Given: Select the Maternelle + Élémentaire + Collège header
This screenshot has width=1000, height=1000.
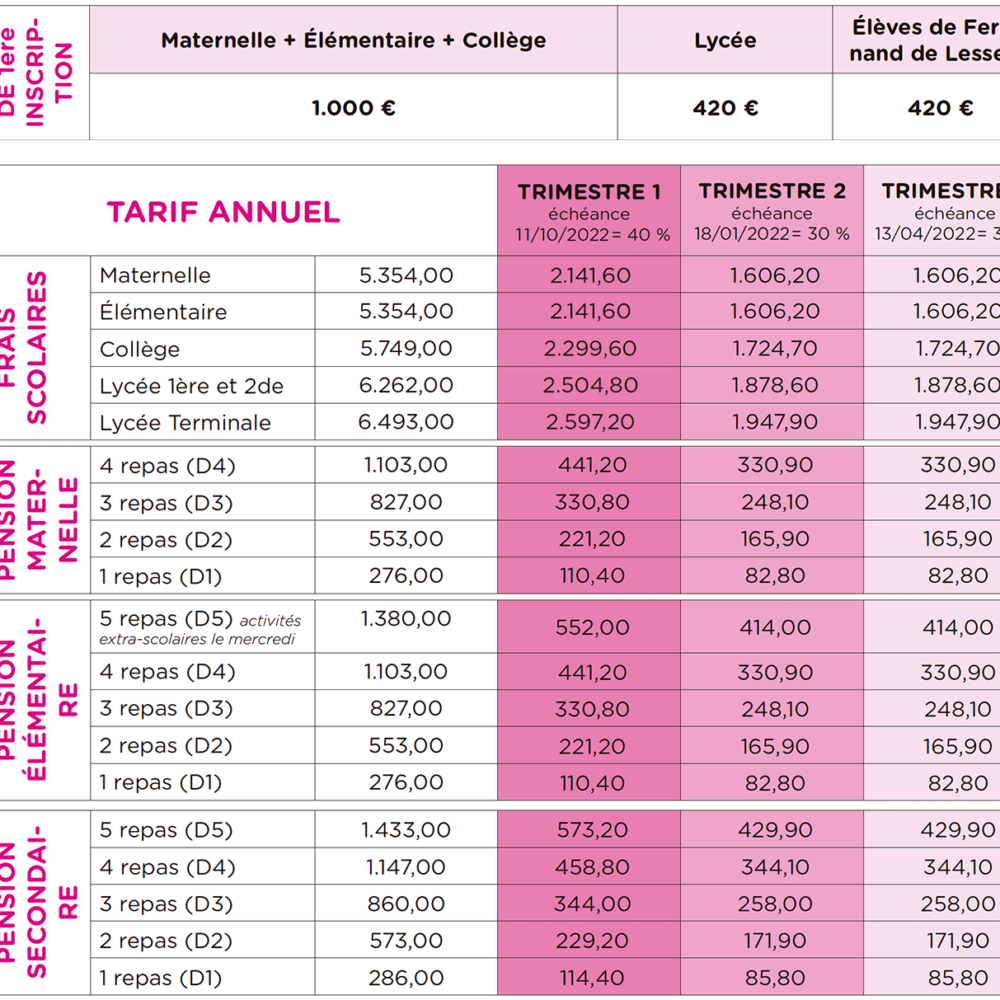Looking at the screenshot, I should click(353, 41).
